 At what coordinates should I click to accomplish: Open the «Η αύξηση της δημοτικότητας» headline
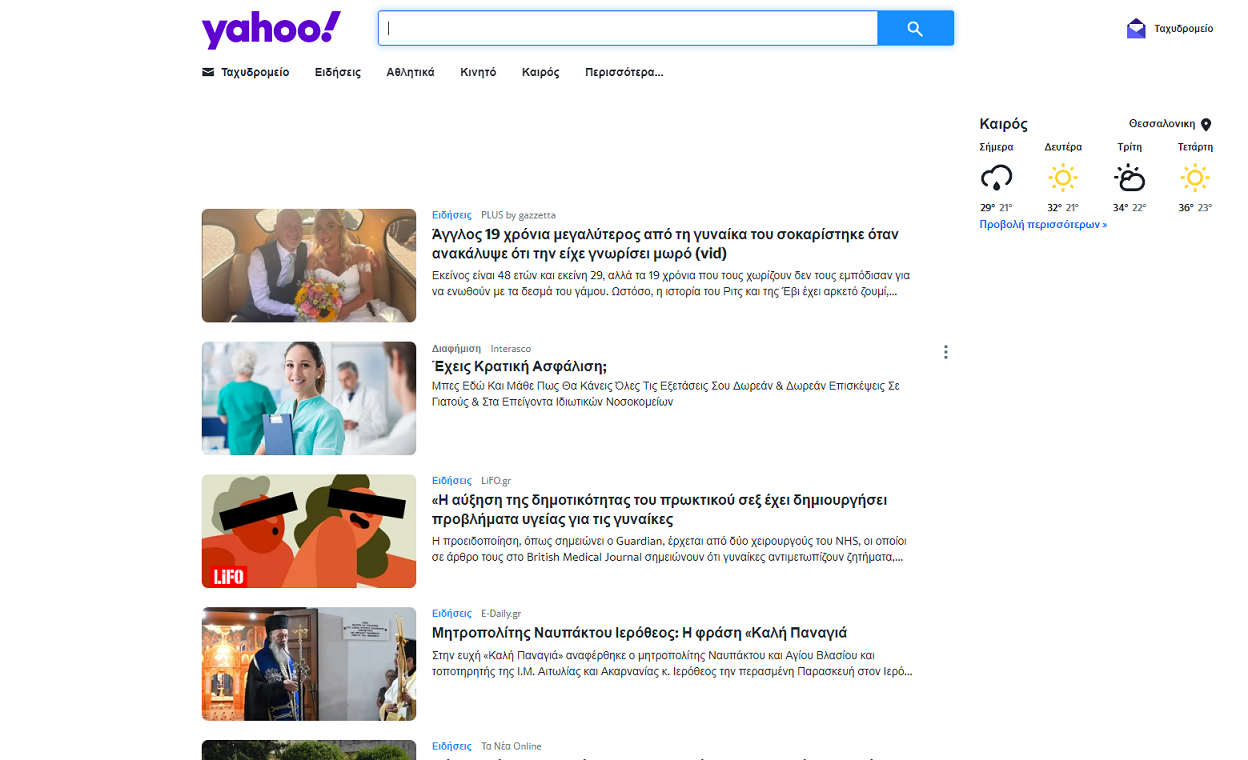pos(660,510)
